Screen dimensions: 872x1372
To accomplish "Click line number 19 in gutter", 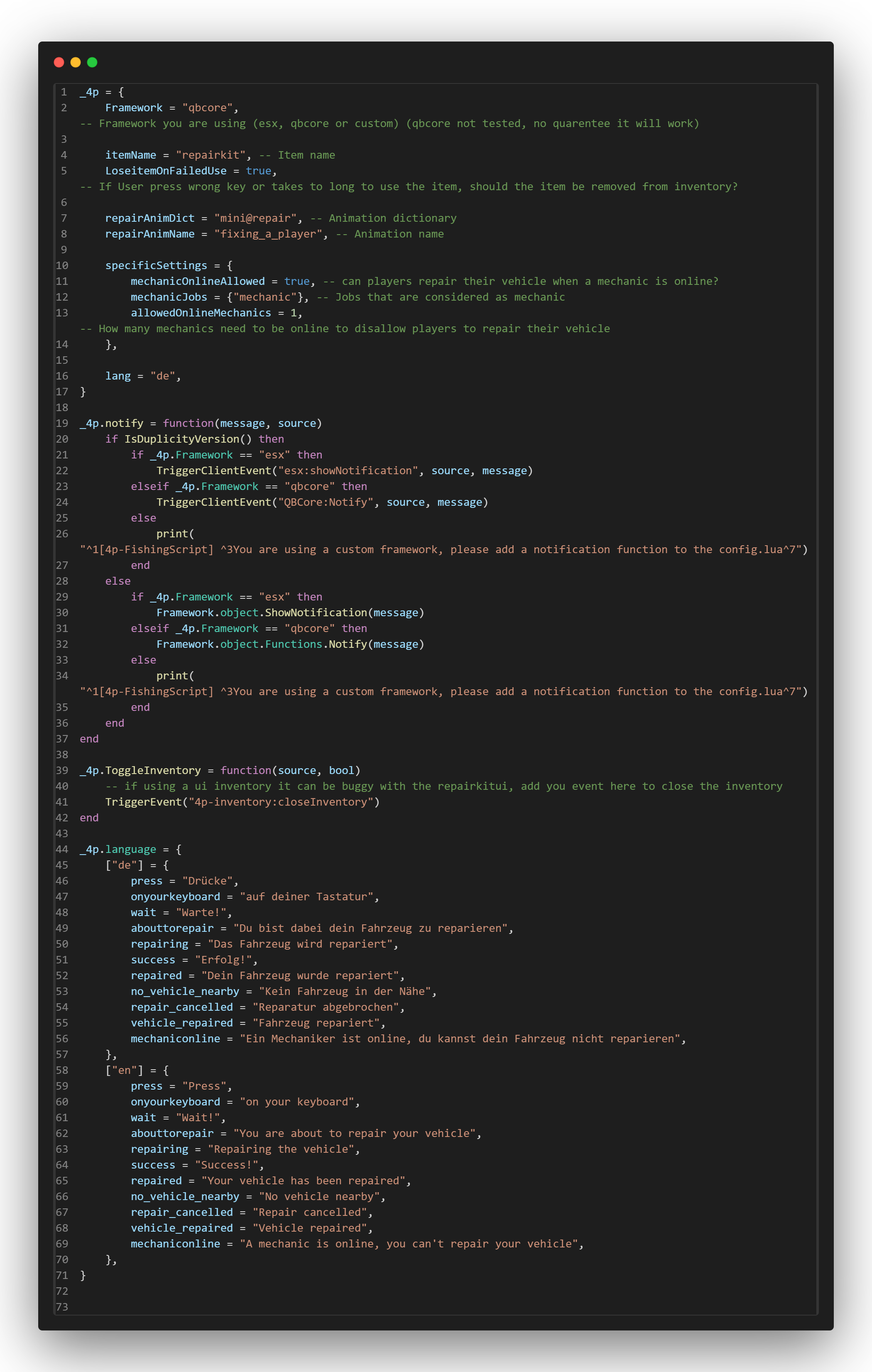I will [62, 423].
